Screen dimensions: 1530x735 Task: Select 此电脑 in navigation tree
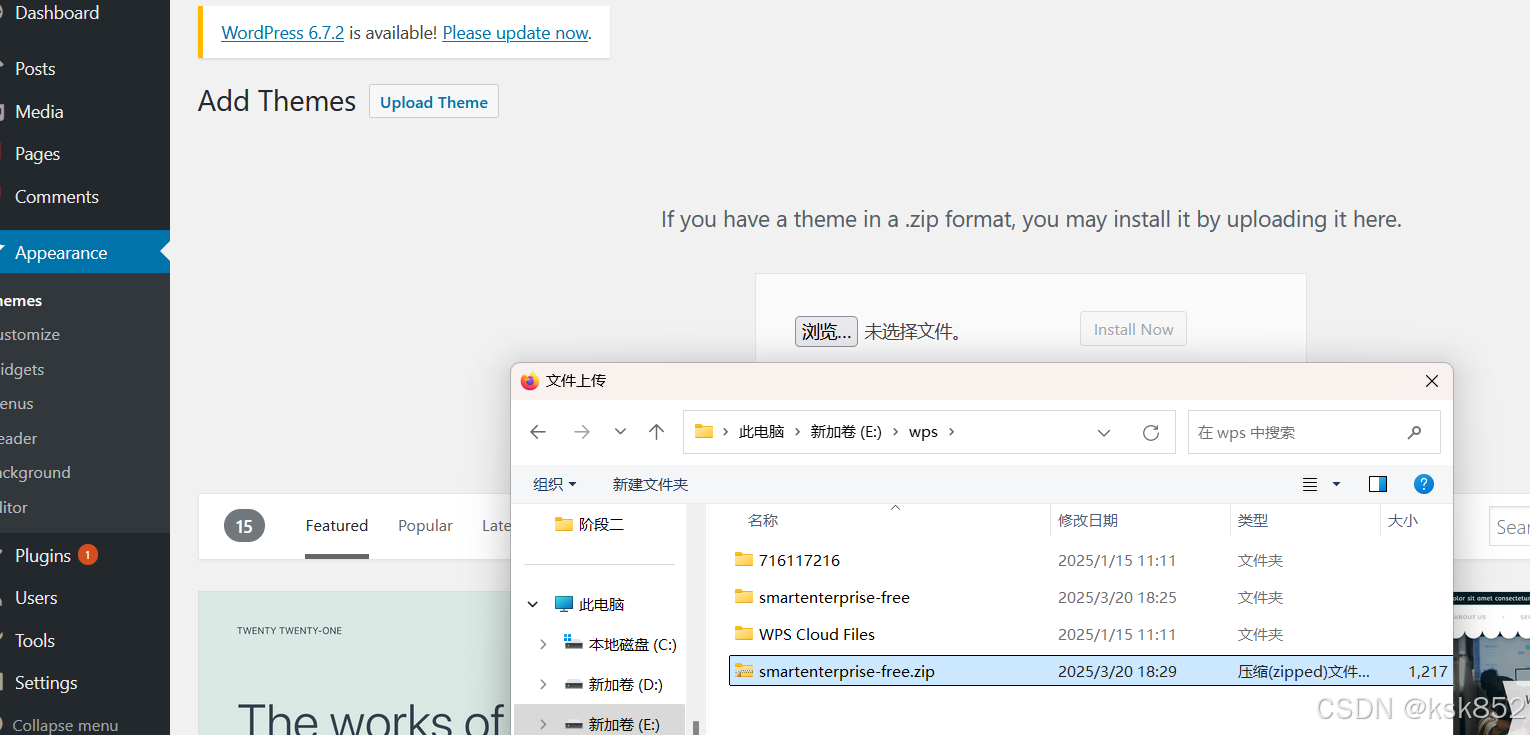tap(590, 604)
